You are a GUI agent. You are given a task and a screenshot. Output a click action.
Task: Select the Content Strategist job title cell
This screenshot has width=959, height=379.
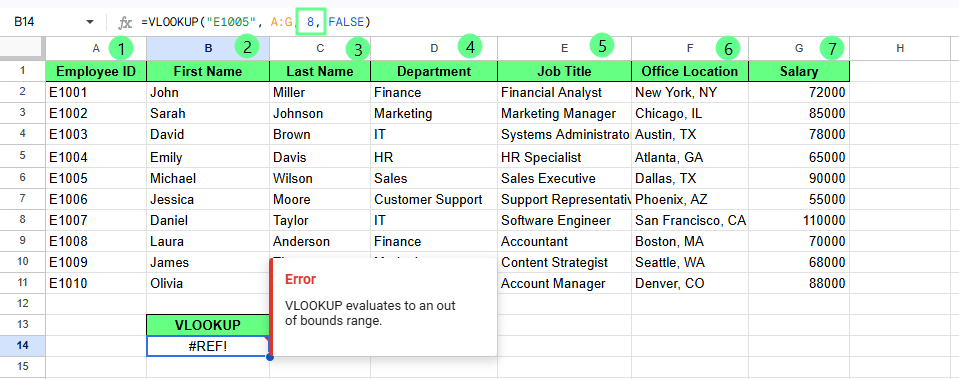point(565,262)
